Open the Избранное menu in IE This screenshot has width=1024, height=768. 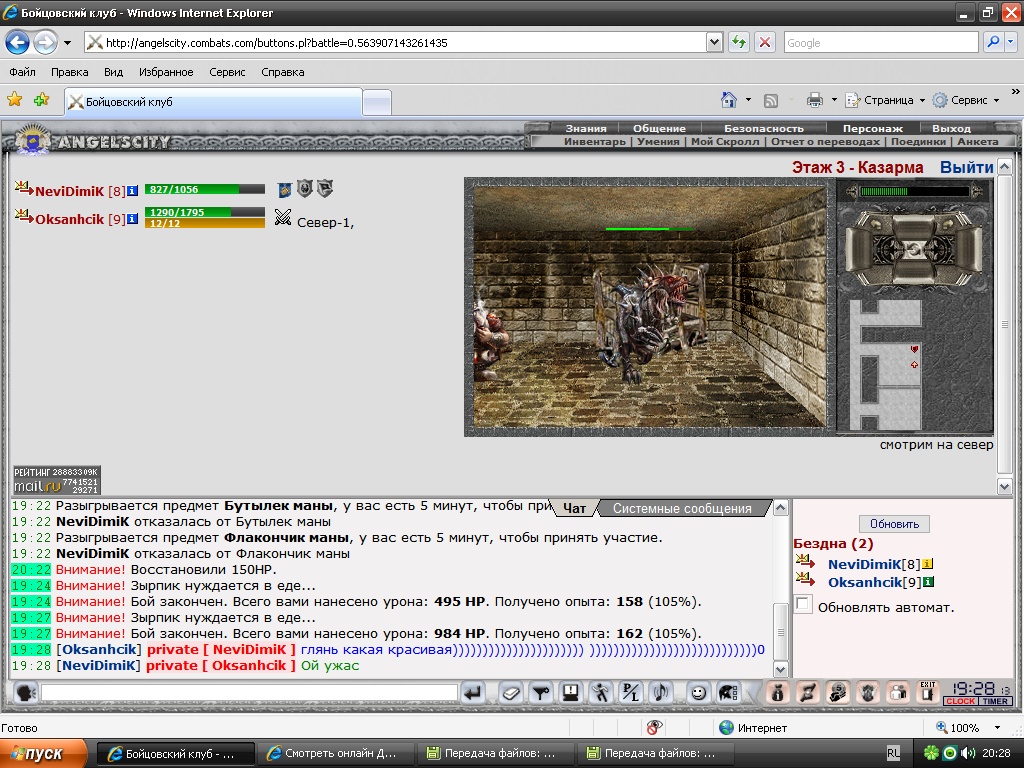166,72
